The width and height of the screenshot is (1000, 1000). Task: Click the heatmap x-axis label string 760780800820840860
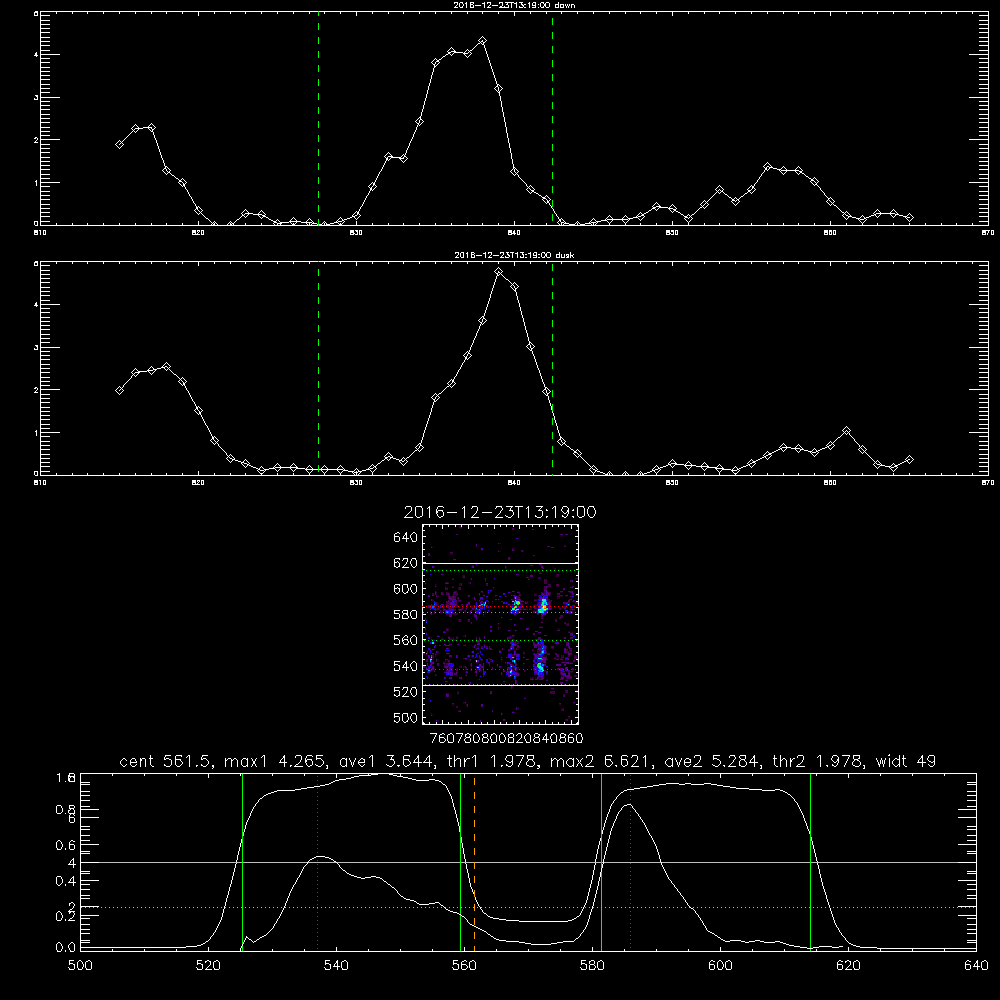506,738
